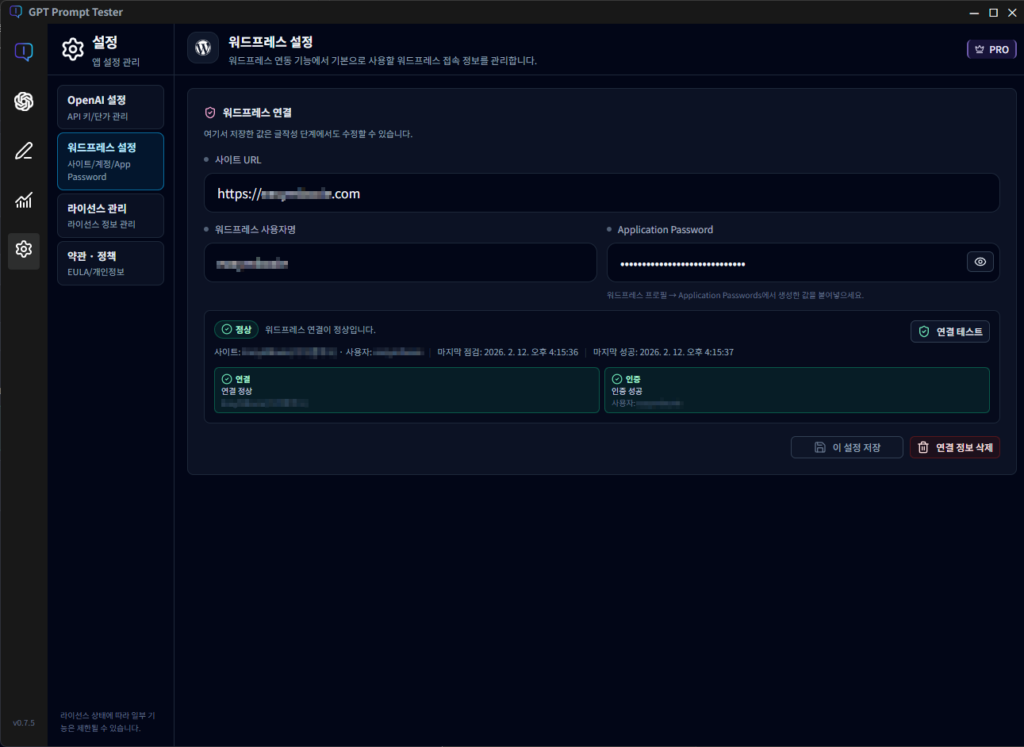Image resolution: width=1024 pixels, height=747 pixels.
Task: Click the shield icon beside 워드프레스 연결
Action: 210,113
